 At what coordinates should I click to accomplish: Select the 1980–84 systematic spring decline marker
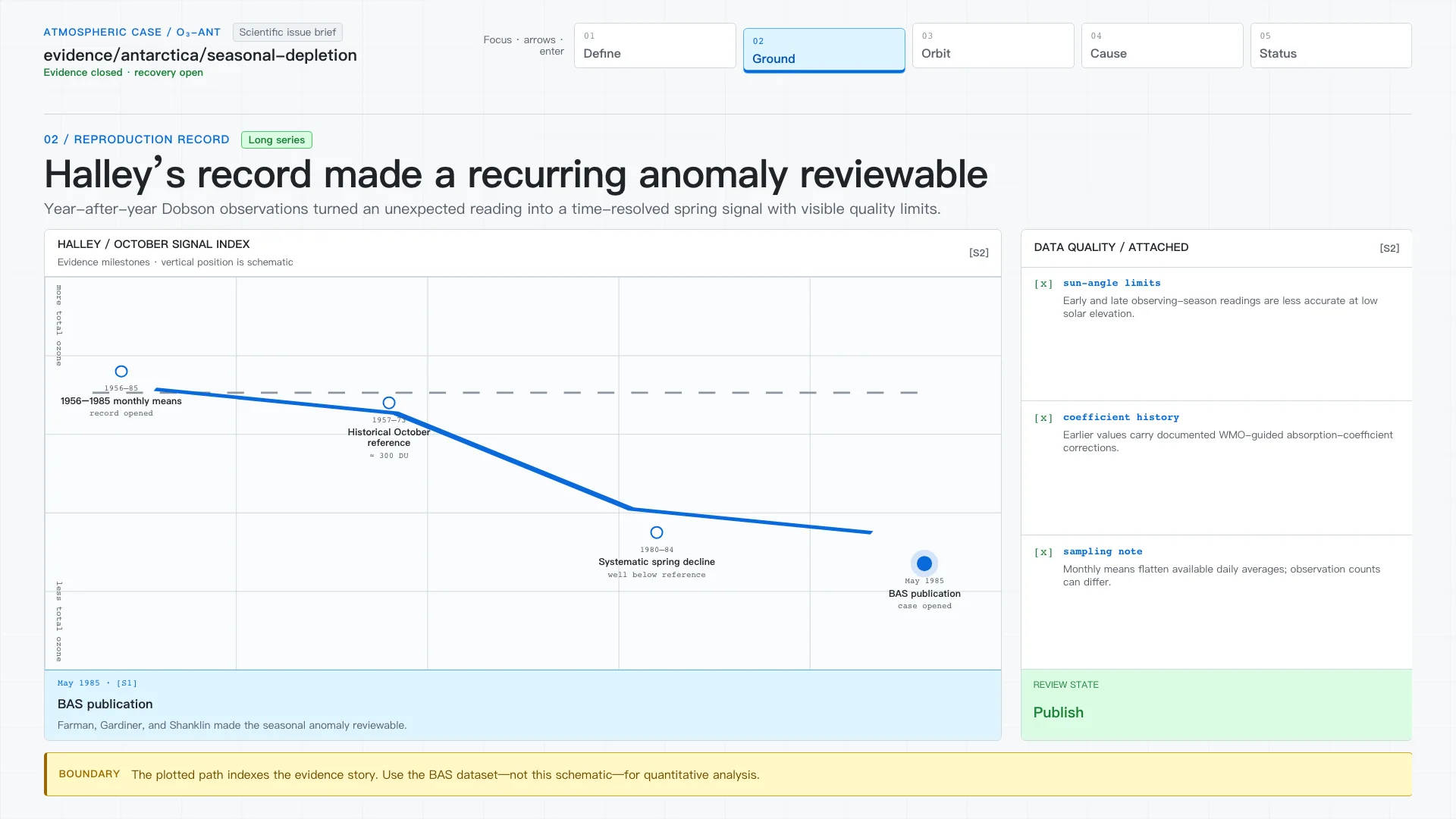657,532
